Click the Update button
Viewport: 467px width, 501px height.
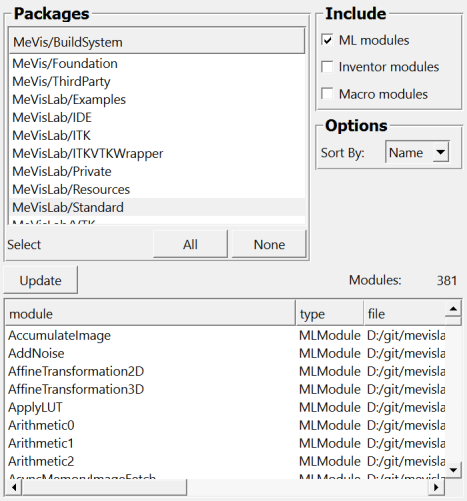pyautogui.click(x=40, y=280)
